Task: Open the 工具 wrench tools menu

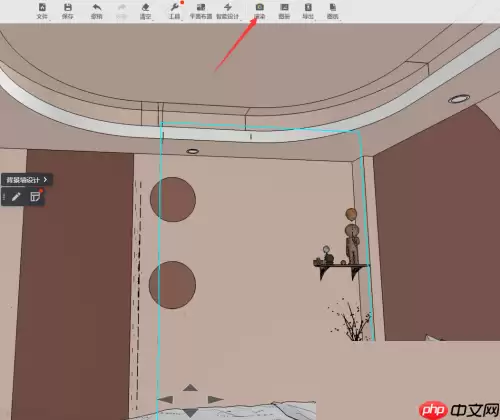Action: [174, 7]
